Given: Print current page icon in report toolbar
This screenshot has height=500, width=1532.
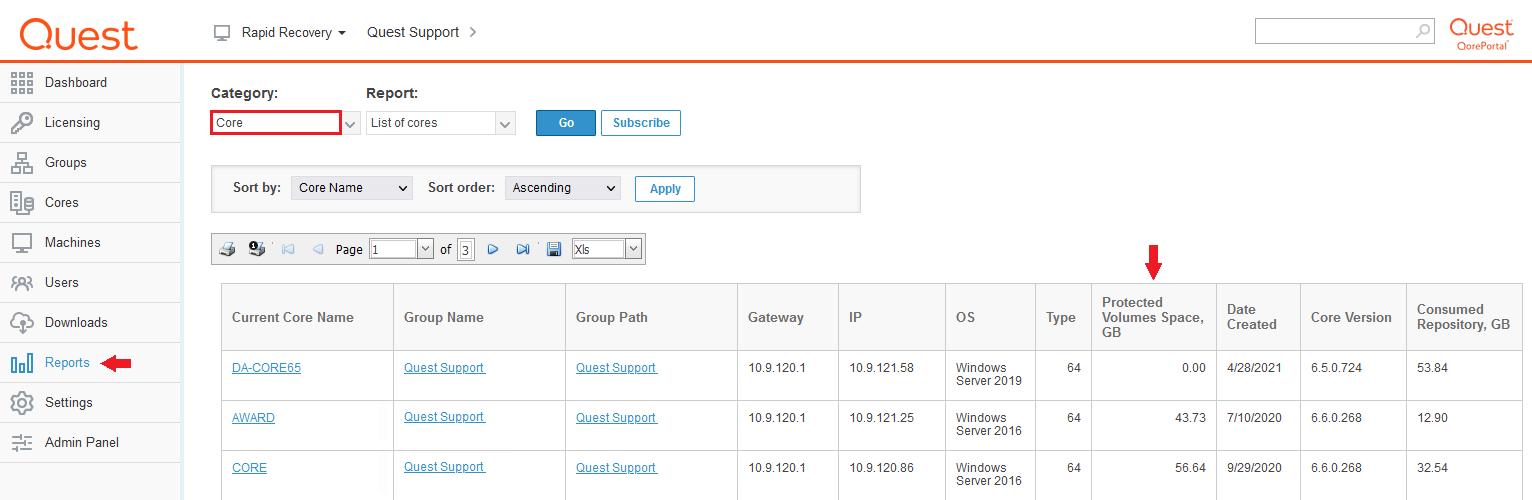Looking at the screenshot, I should click(x=257, y=249).
